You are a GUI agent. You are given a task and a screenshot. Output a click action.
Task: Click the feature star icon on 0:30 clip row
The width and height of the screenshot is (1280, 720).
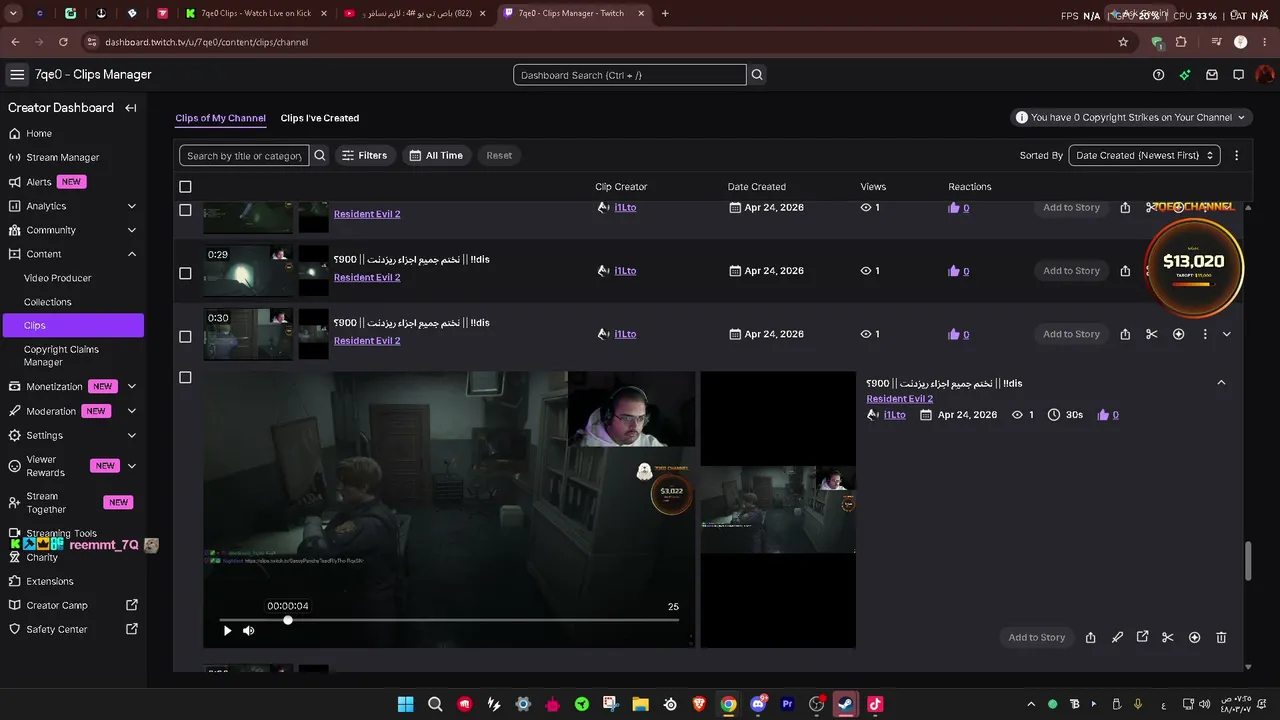tap(1178, 334)
